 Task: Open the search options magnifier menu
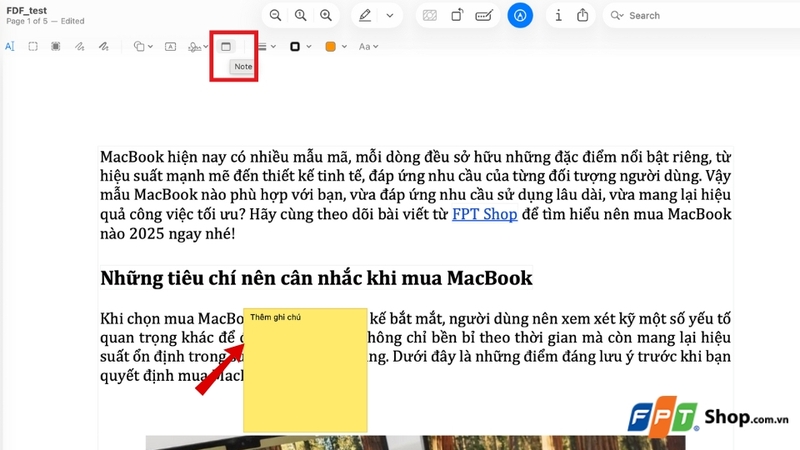617,15
